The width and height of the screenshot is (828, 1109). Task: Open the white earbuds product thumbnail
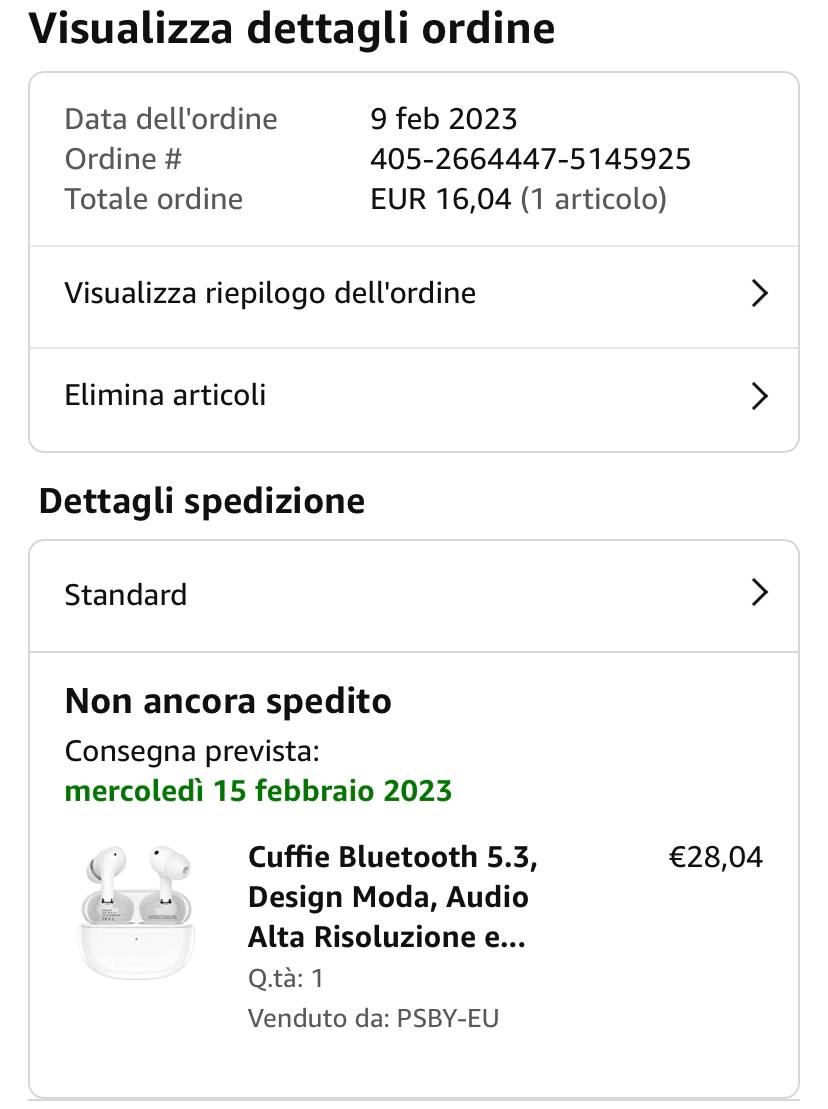tap(137, 911)
